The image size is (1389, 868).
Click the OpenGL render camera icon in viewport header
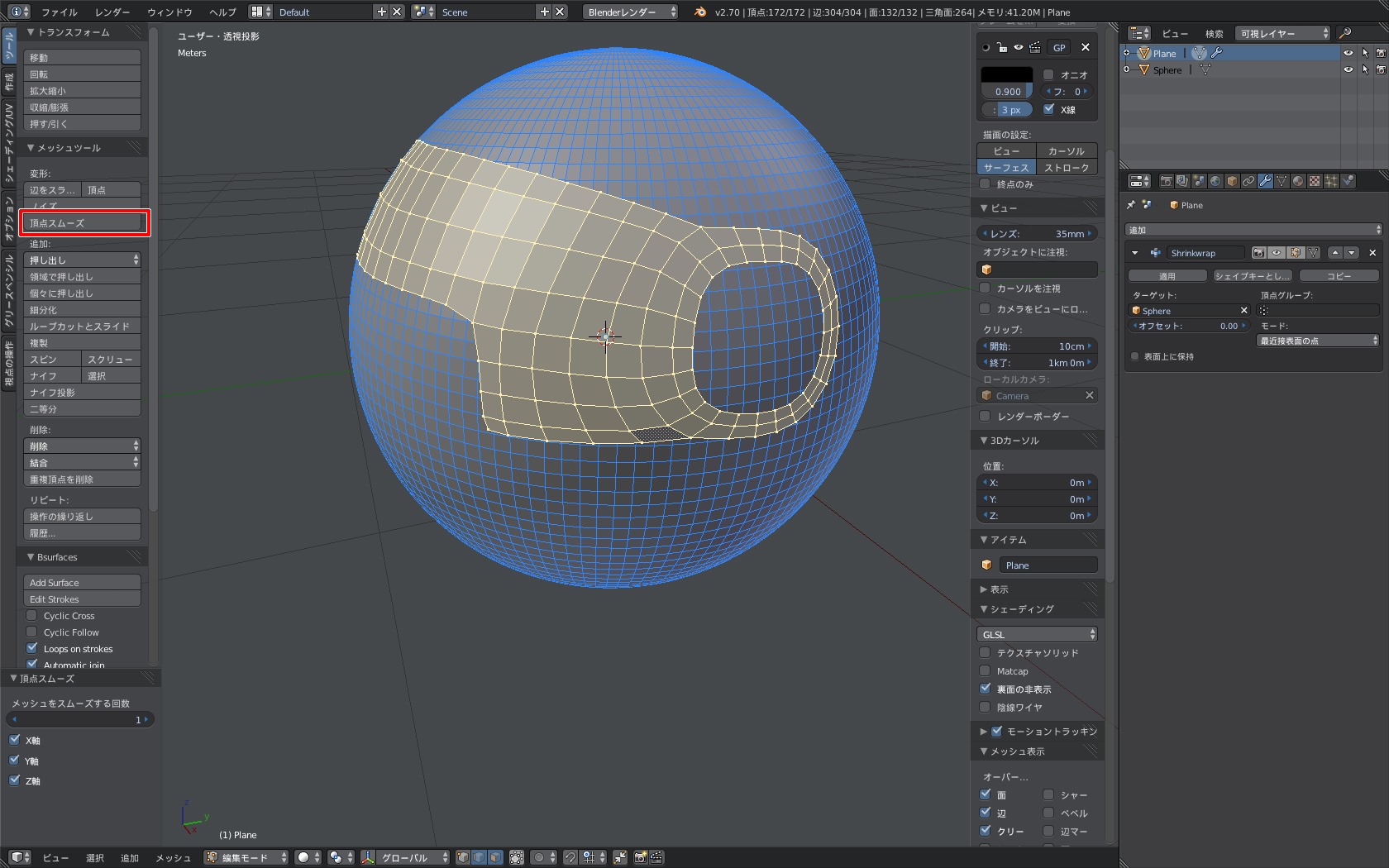[x=640, y=857]
